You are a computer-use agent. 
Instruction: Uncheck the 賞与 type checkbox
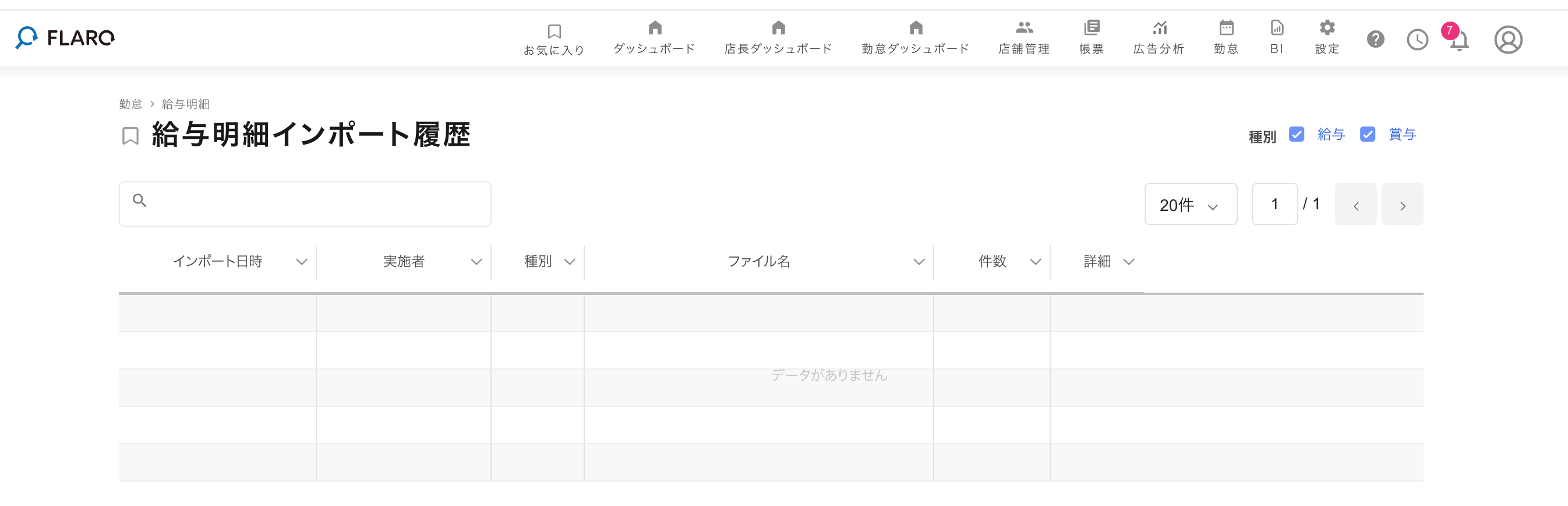click(x=1367, y=134)
